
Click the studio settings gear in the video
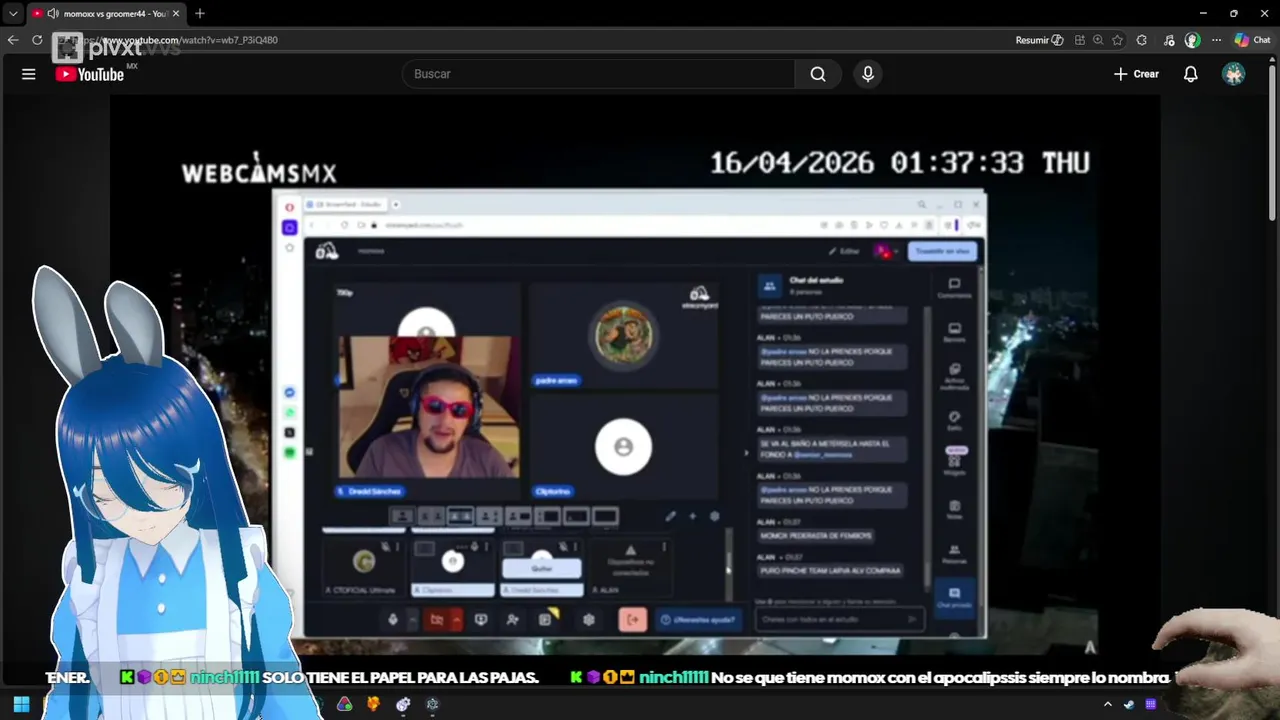tap(589, 620)
